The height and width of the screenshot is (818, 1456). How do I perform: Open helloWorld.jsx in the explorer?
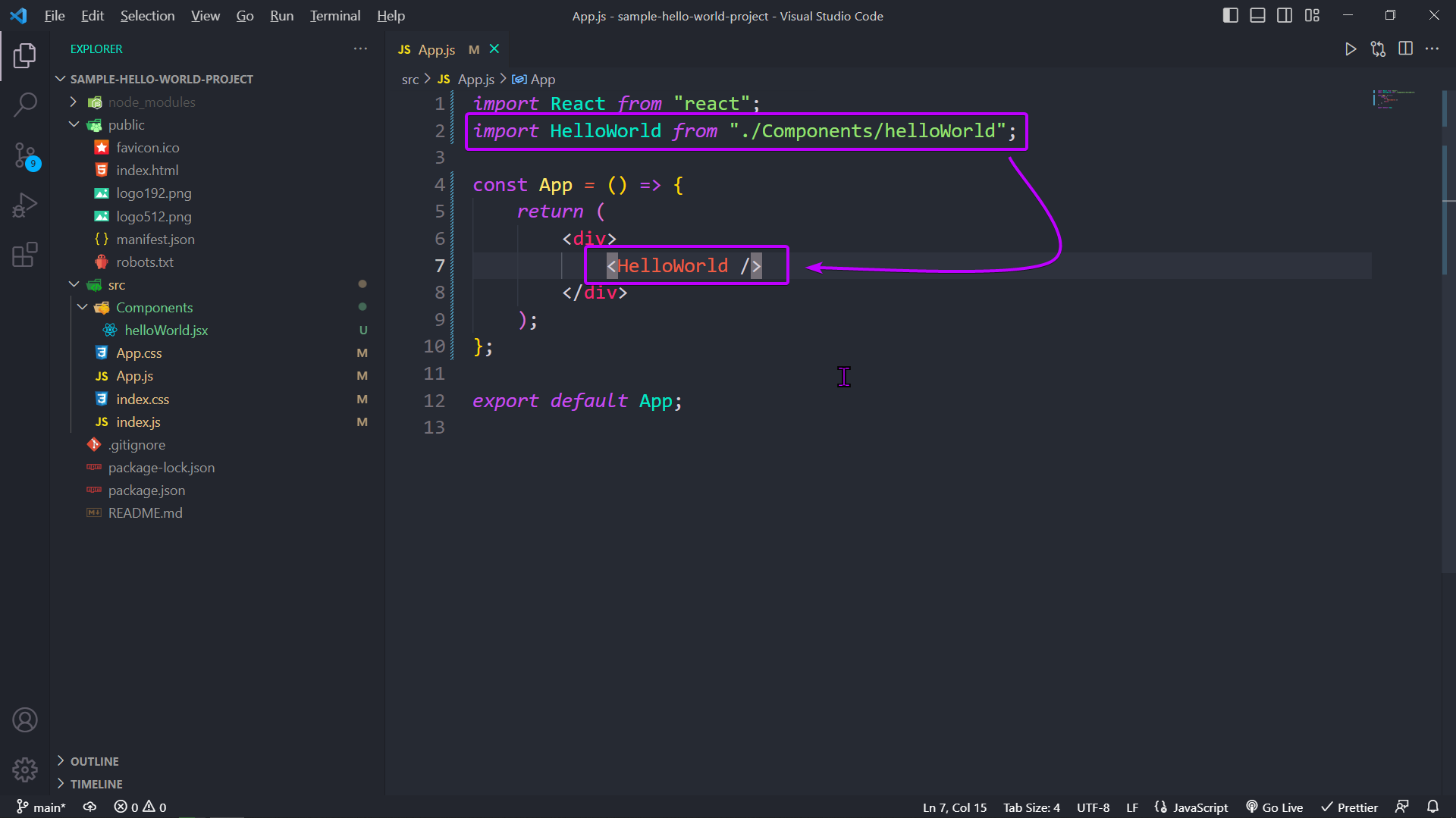click(x=166, y=331)
